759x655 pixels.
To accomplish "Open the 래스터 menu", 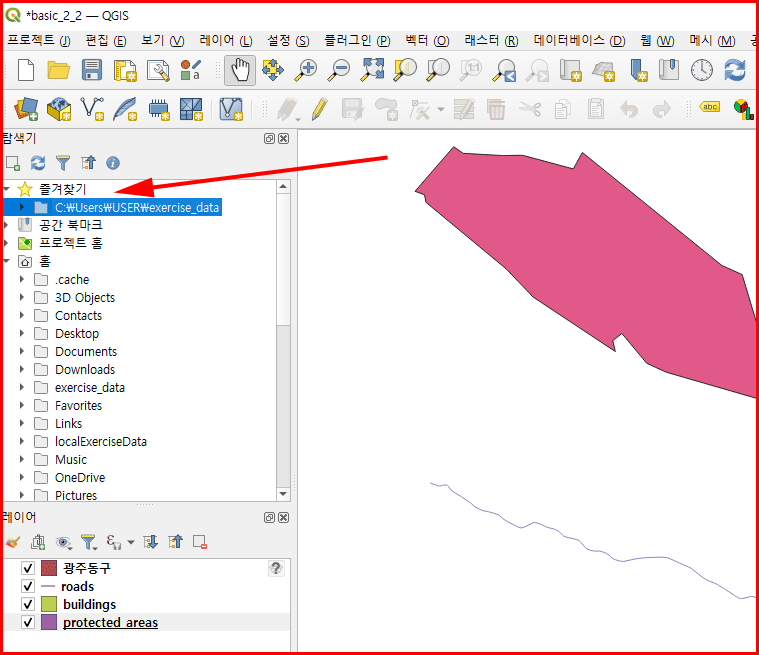I will (491, 41).
